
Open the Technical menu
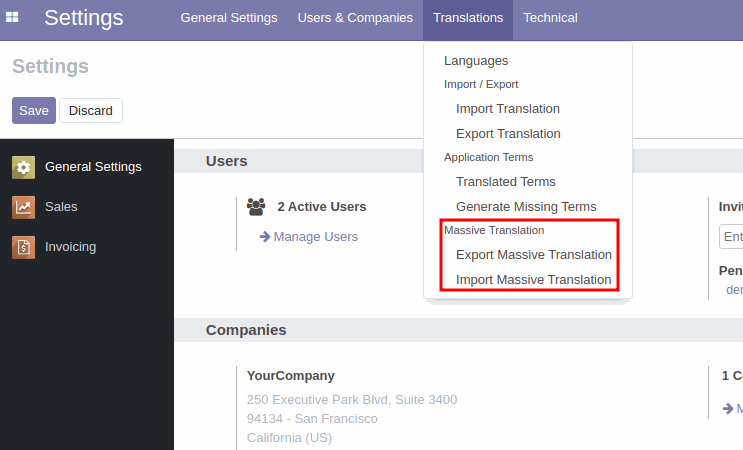[x=550, y=18]
